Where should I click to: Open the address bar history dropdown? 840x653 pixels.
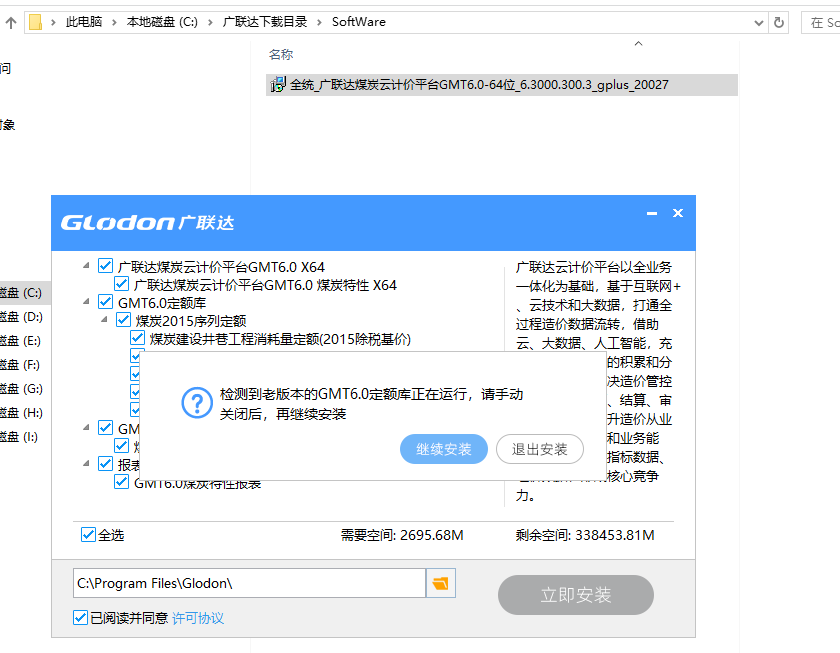pyautogui.click(x=759, y=22)
